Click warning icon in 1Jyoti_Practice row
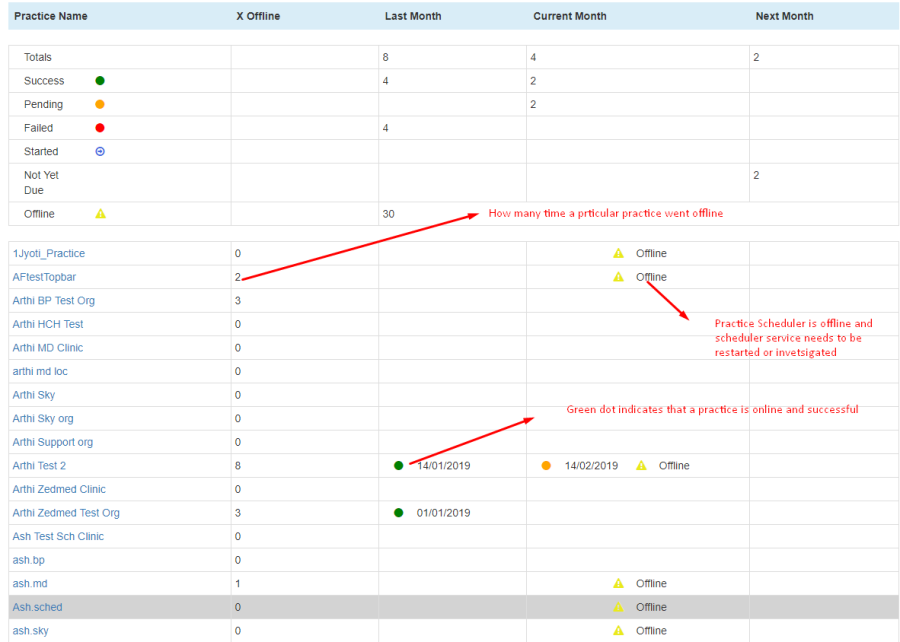900x642 pixels. coord(618,253)
